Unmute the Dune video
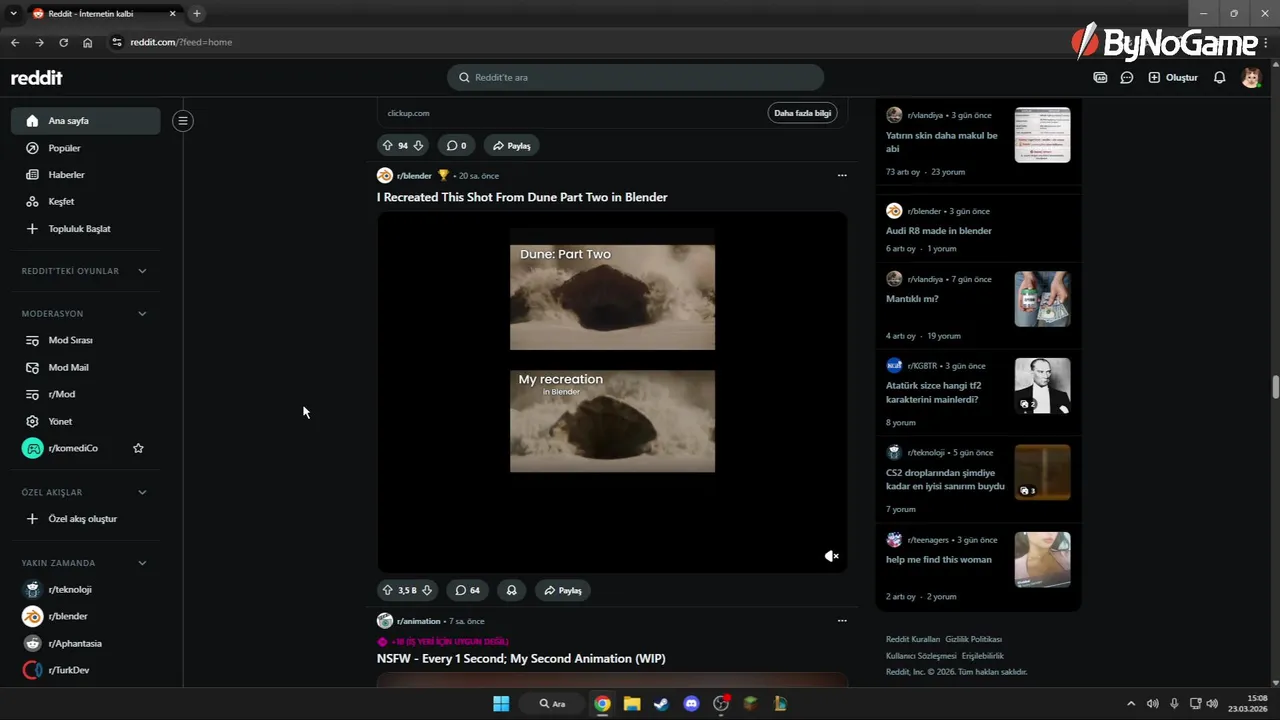The image size is (1280, 720). pos(831,556)
